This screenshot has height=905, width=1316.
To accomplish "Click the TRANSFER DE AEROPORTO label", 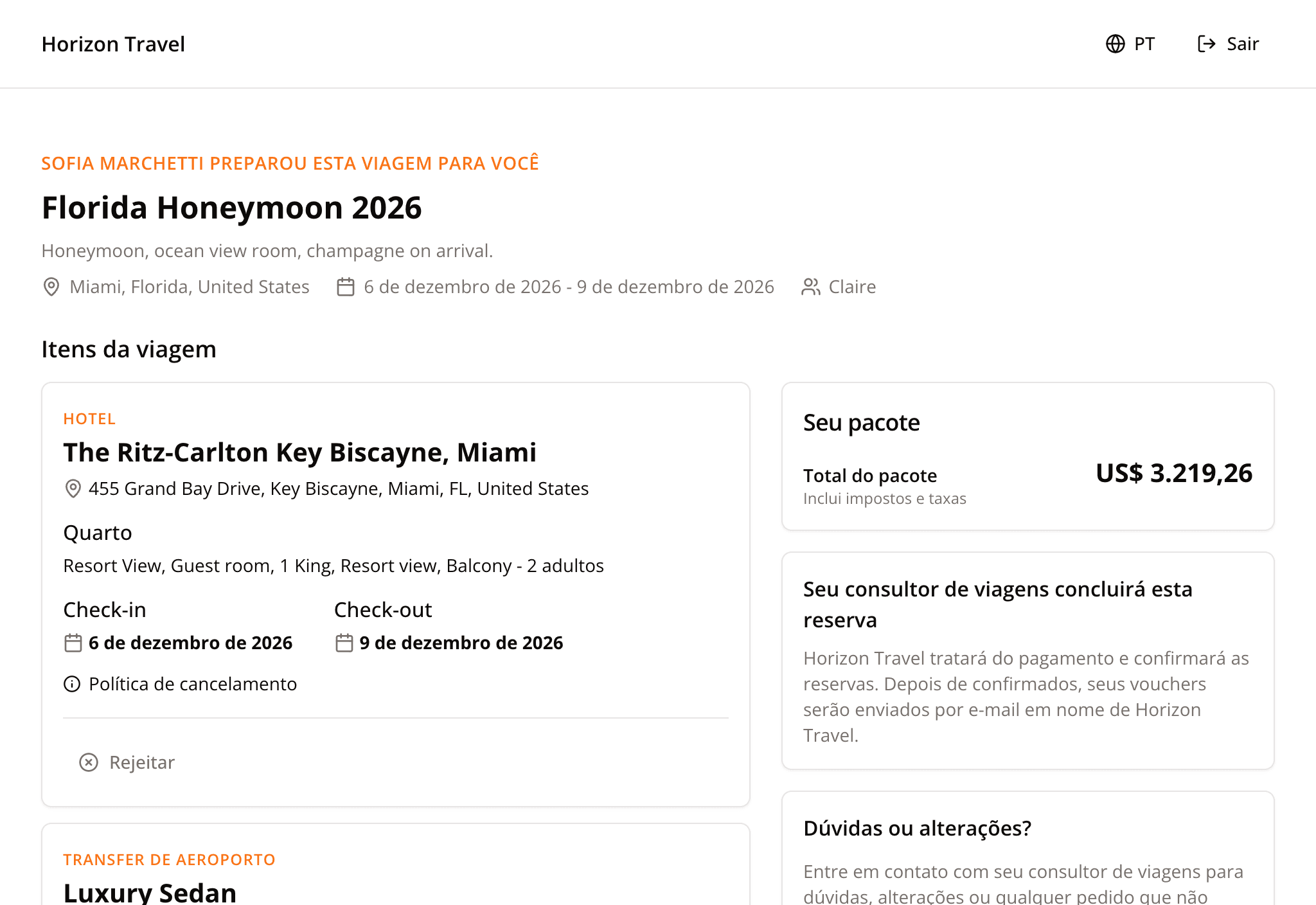I will (x=169, y=860).
